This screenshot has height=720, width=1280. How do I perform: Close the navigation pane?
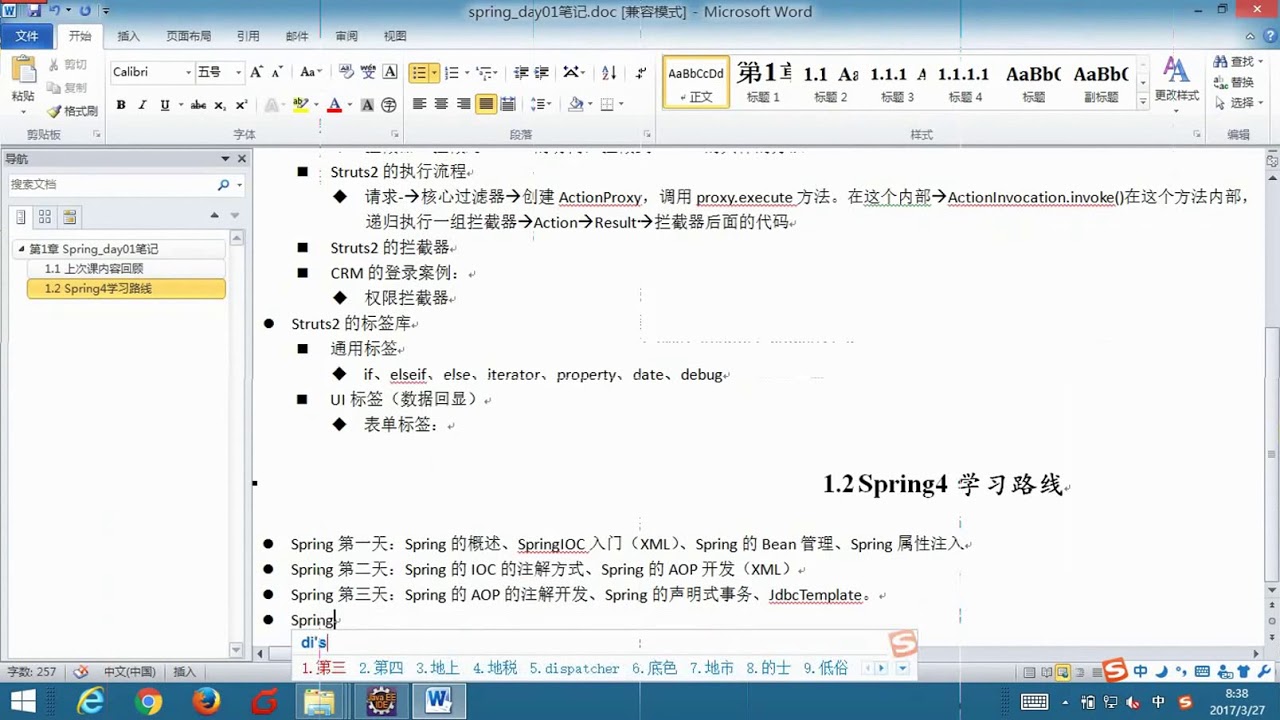[x=241, y=159]
